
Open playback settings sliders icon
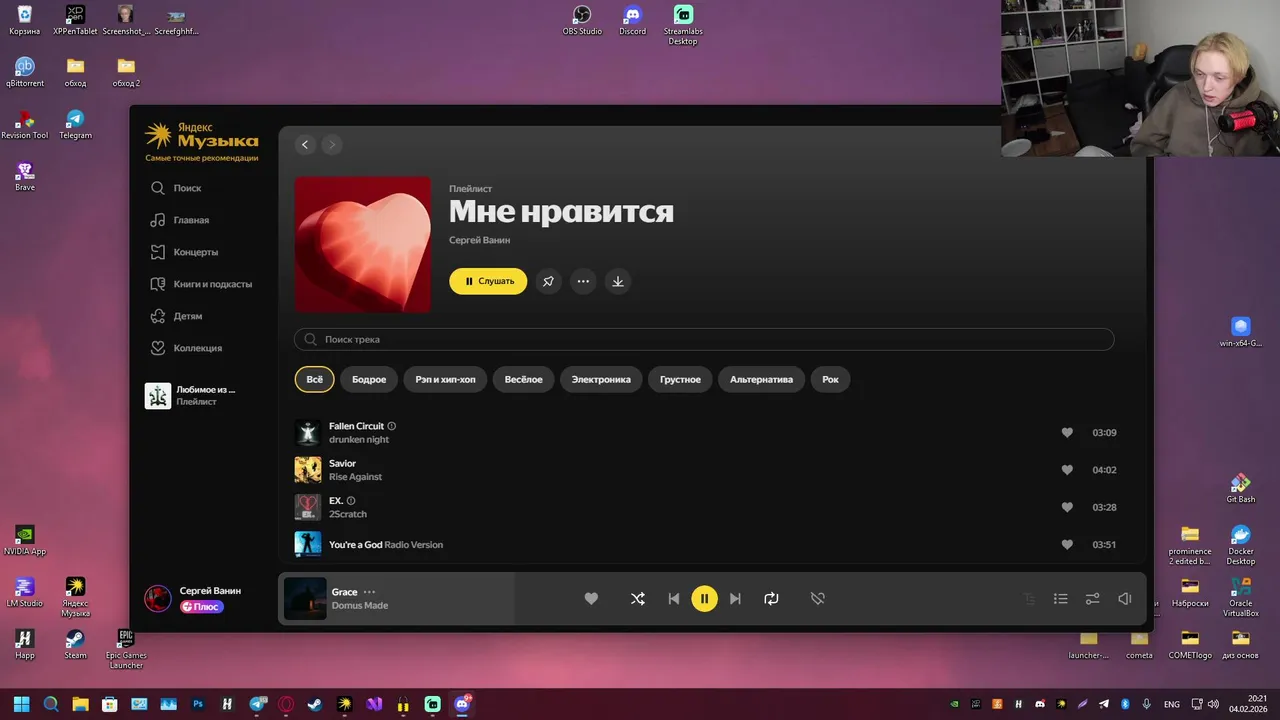click(x=1093, y=599)
